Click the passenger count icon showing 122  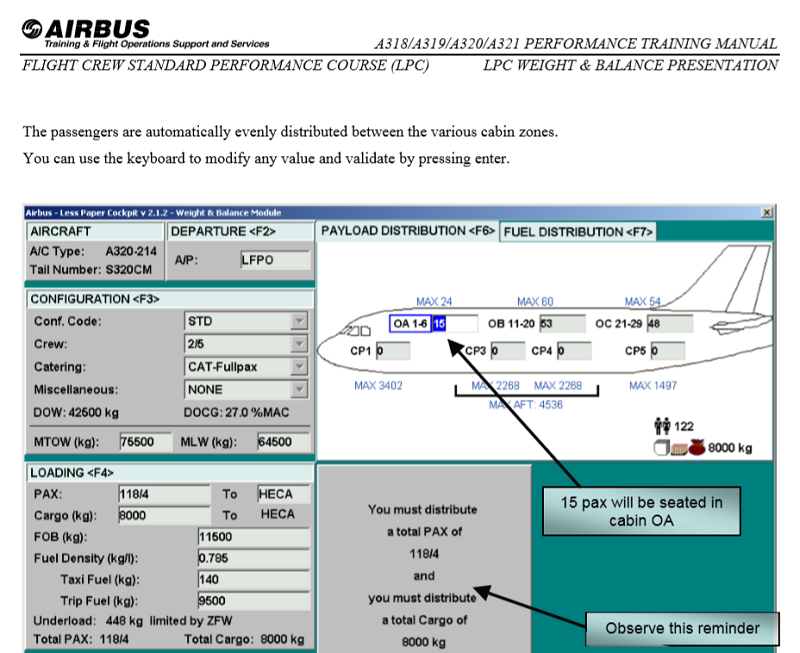662,426
